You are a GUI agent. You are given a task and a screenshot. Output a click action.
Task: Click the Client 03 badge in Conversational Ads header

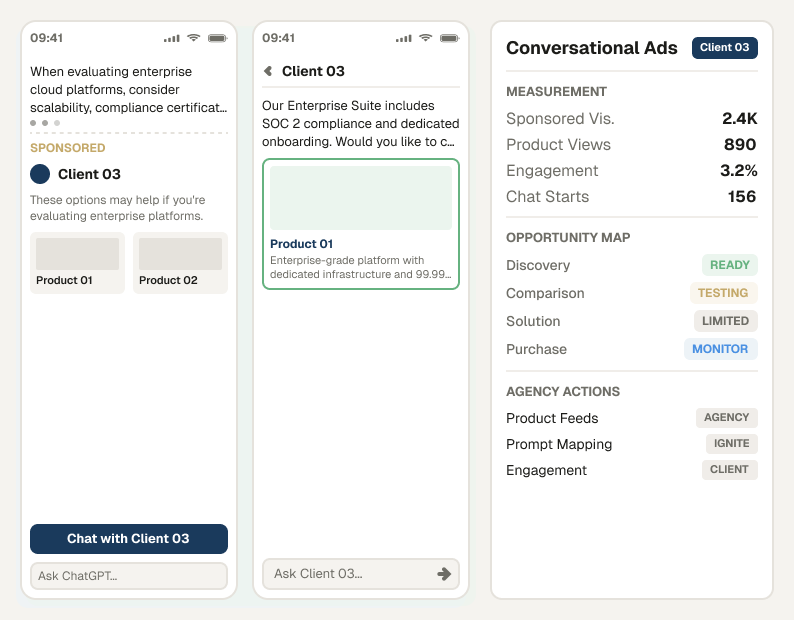725,48
